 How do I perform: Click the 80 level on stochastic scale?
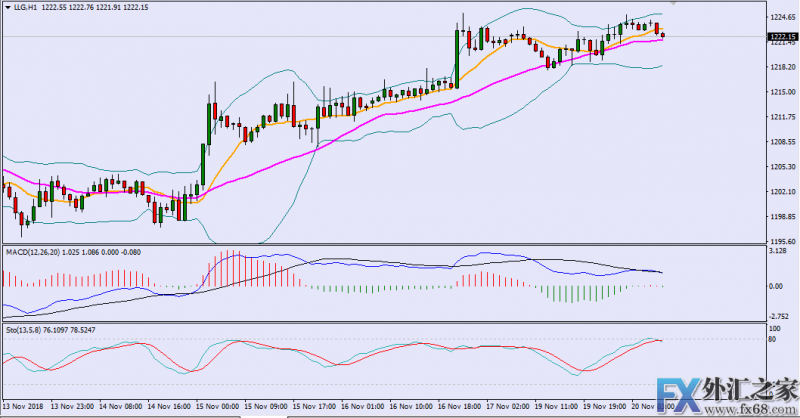point(774,340)
